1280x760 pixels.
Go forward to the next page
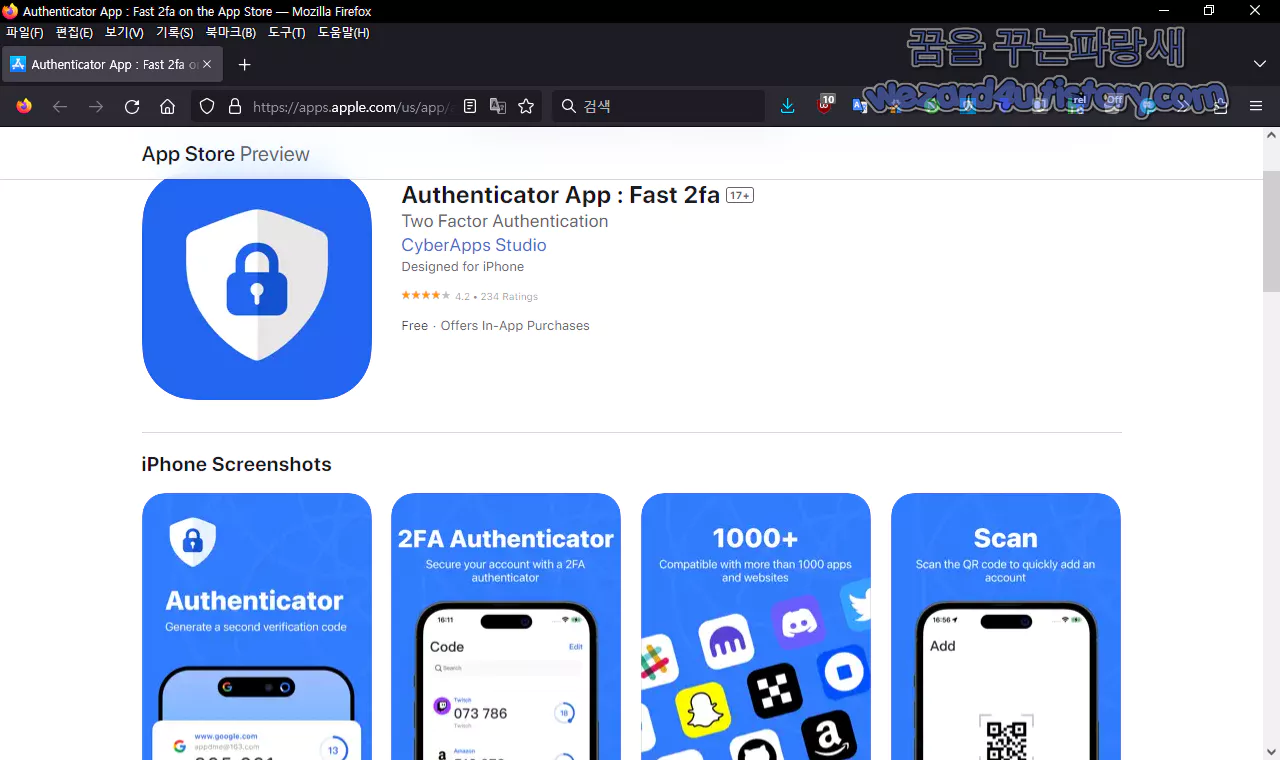click(x=96, y=106)
